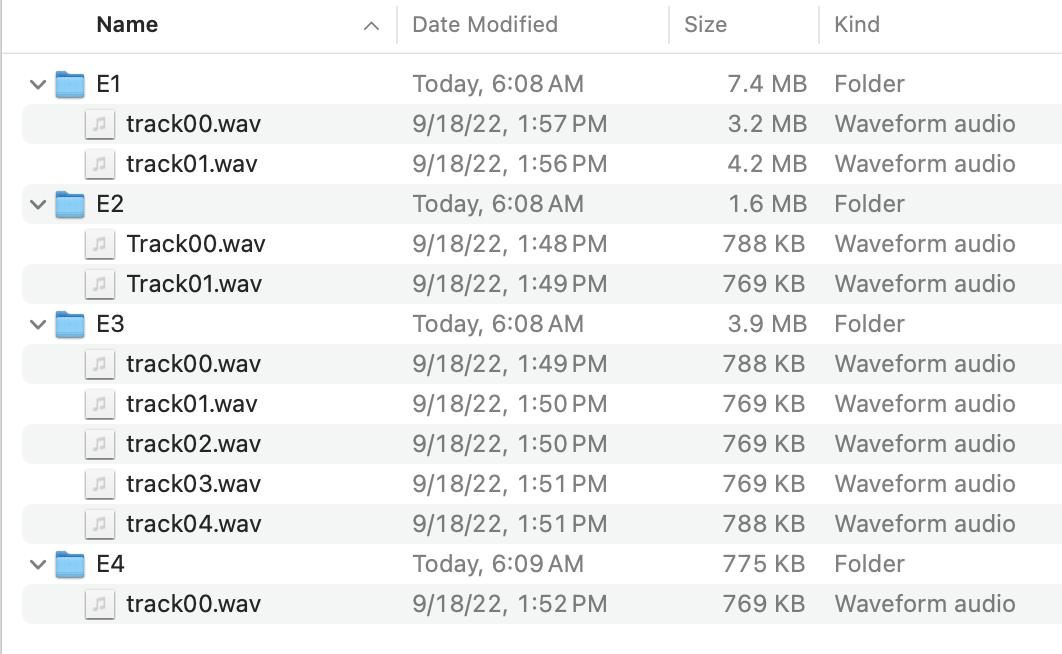The width and height of the screenshot is (1062, 654).
Task: Click the E4 folder icon
Action: [69, 564]
